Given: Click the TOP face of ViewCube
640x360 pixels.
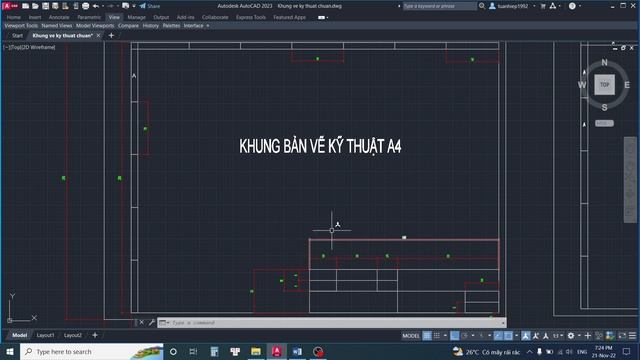Looking at the screenshot, I should tap(604, 84).
